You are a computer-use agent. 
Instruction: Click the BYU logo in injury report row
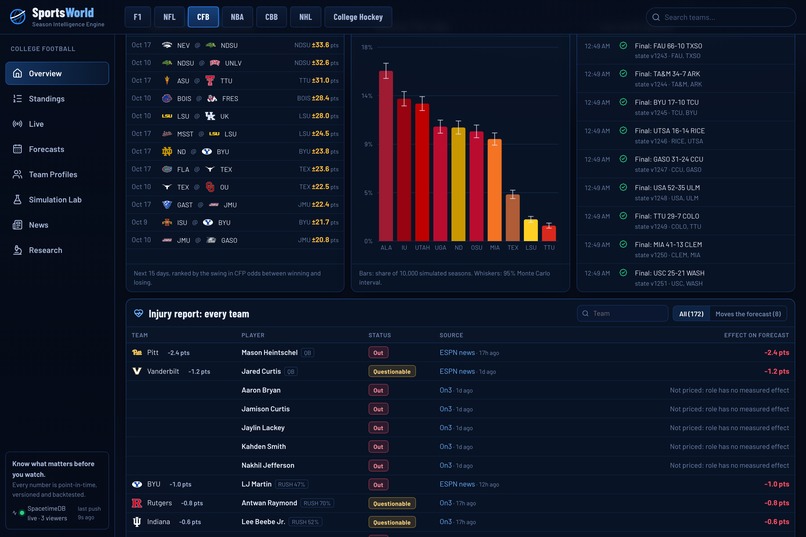point(137,484)
